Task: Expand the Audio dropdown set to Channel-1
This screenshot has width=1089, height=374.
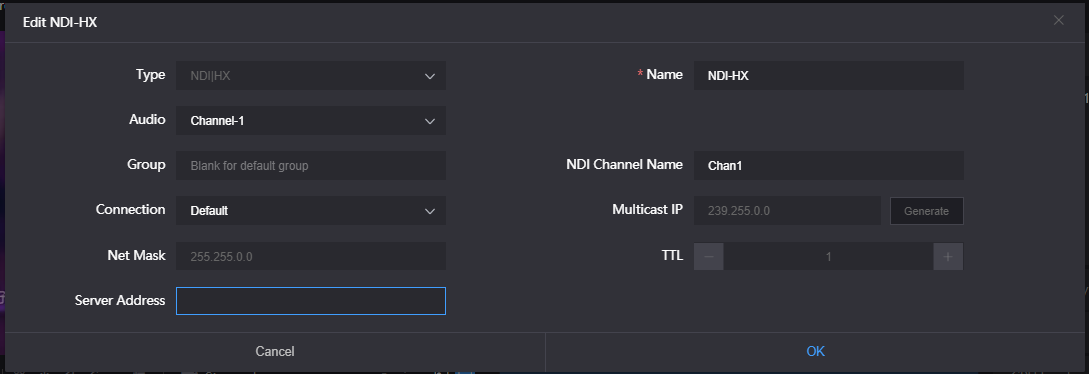Action: pyautogui.click(x=310, y=121)
